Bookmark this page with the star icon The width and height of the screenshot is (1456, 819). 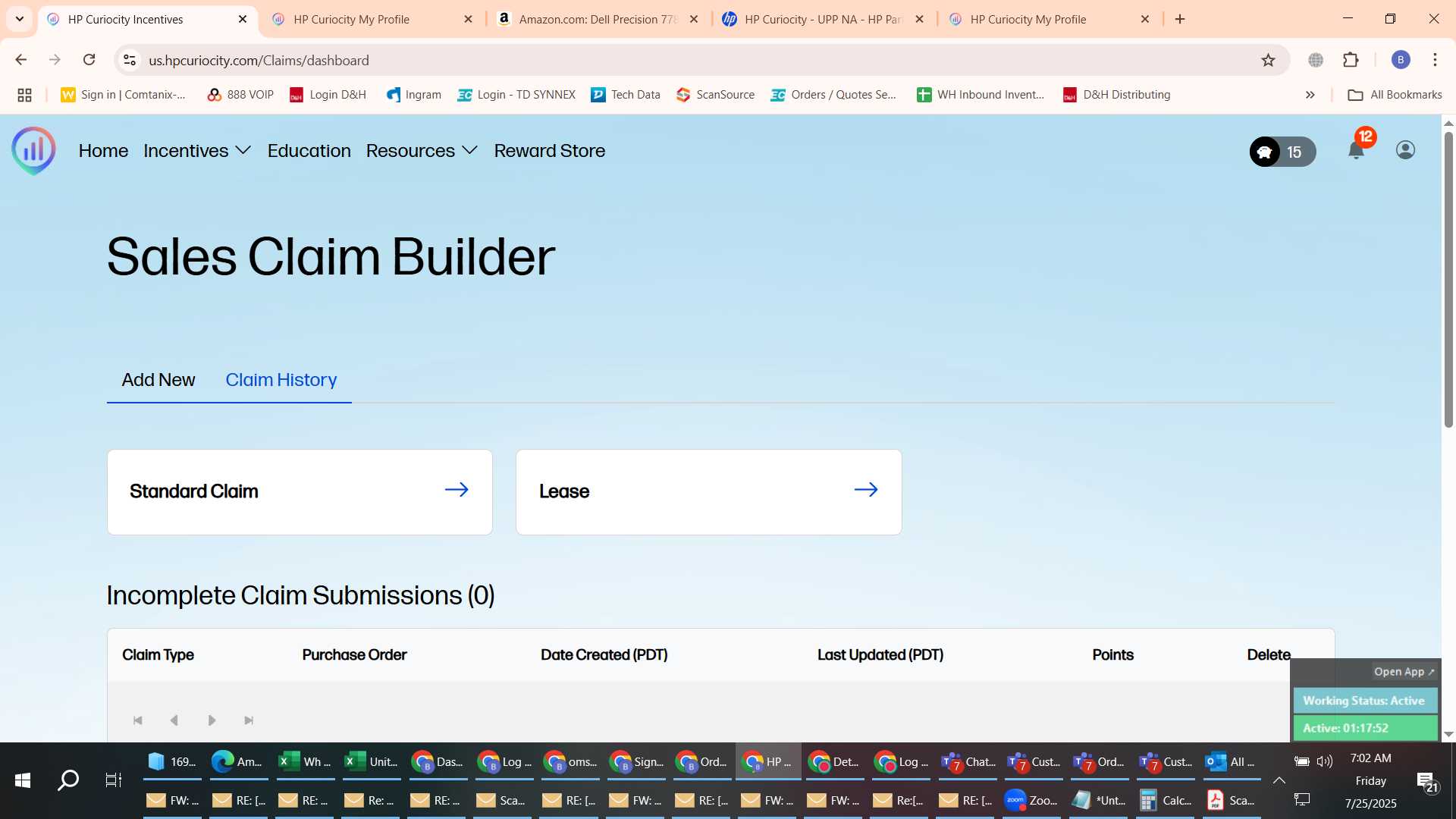coord(1268,60)
